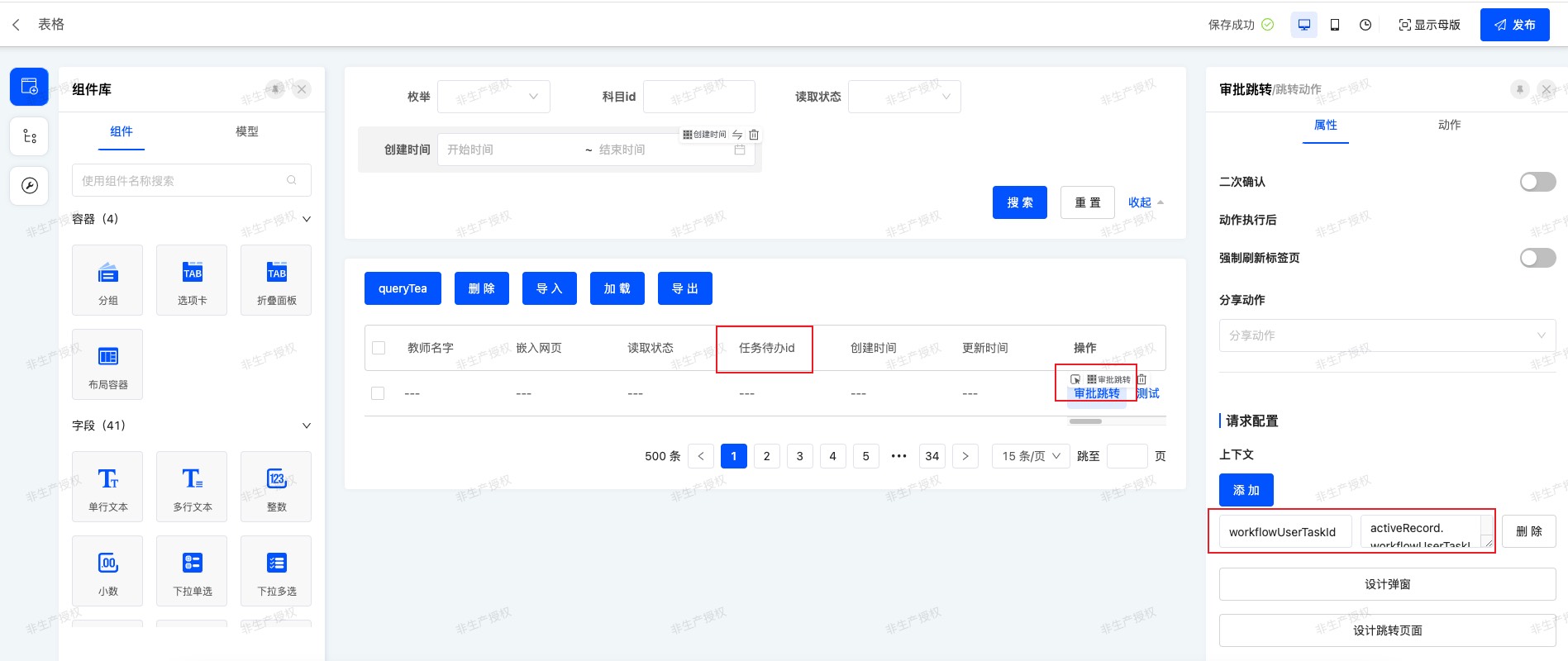Click the 发布 publish button
This screenshot has height=661, width=1568.
[1514, 25]
